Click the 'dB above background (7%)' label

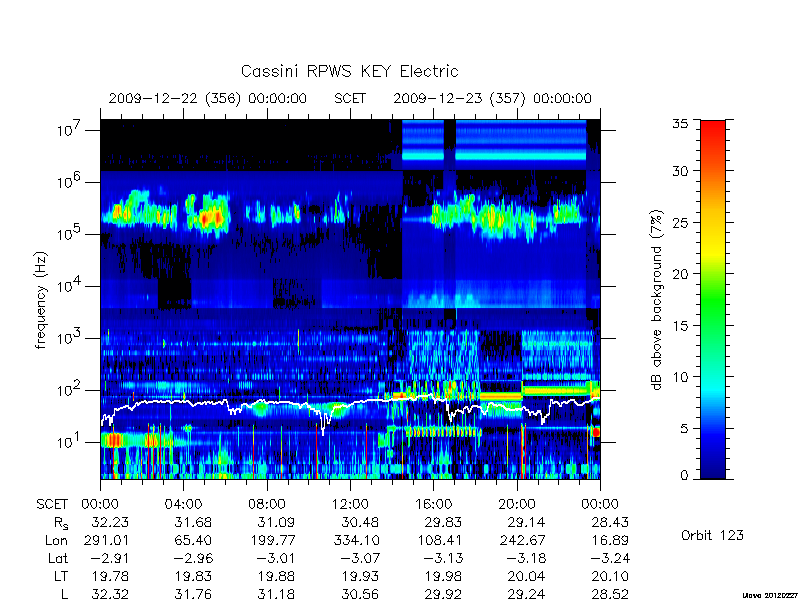[658, 300]
